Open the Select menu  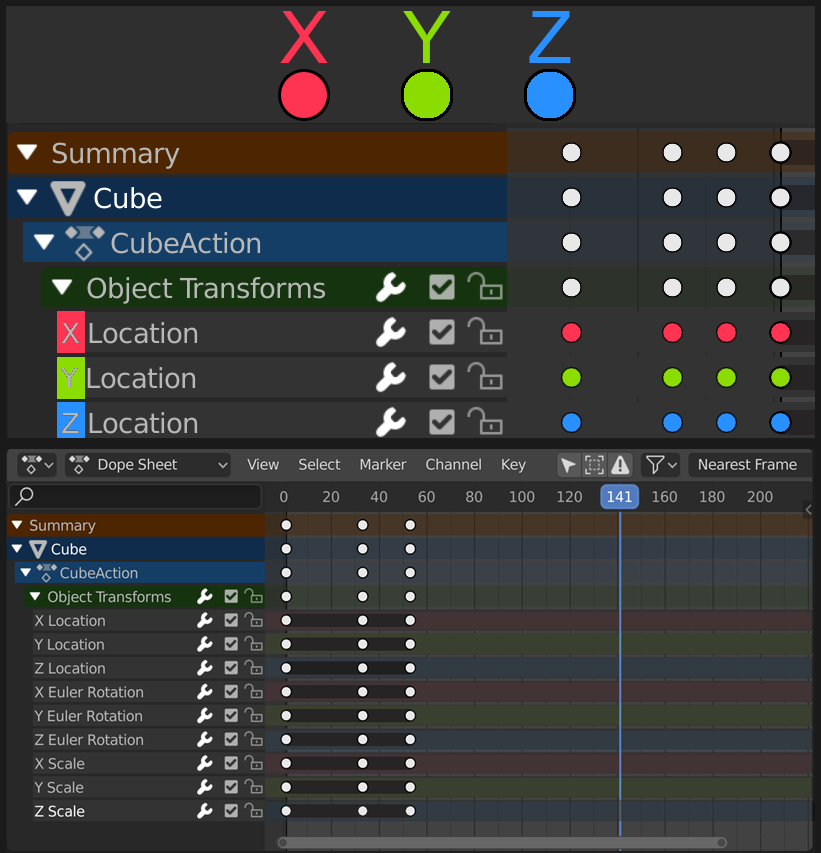click(x=319, y=465)
